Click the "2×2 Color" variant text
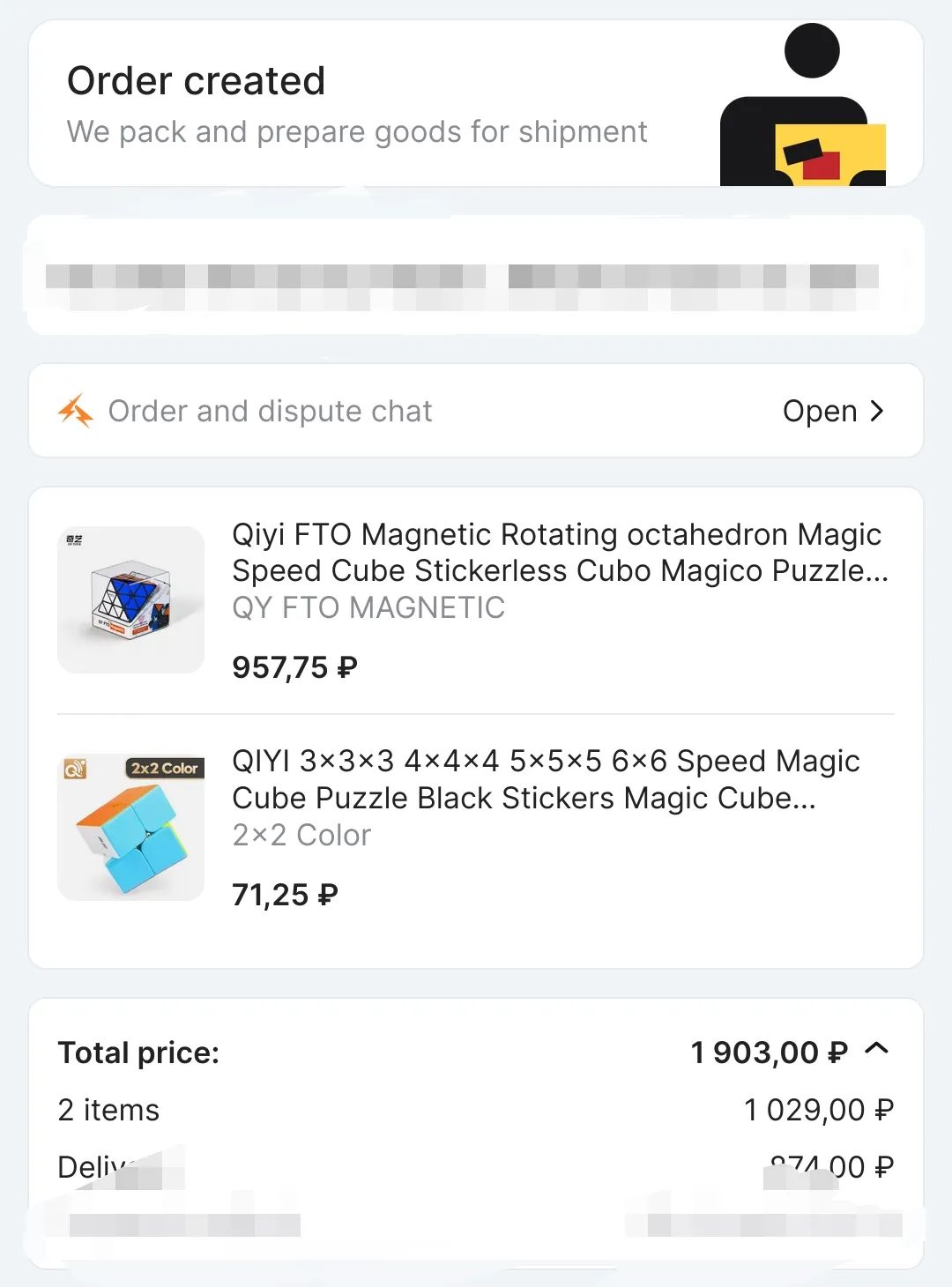This screenshot has width=952, height=1287. (301, 835)
